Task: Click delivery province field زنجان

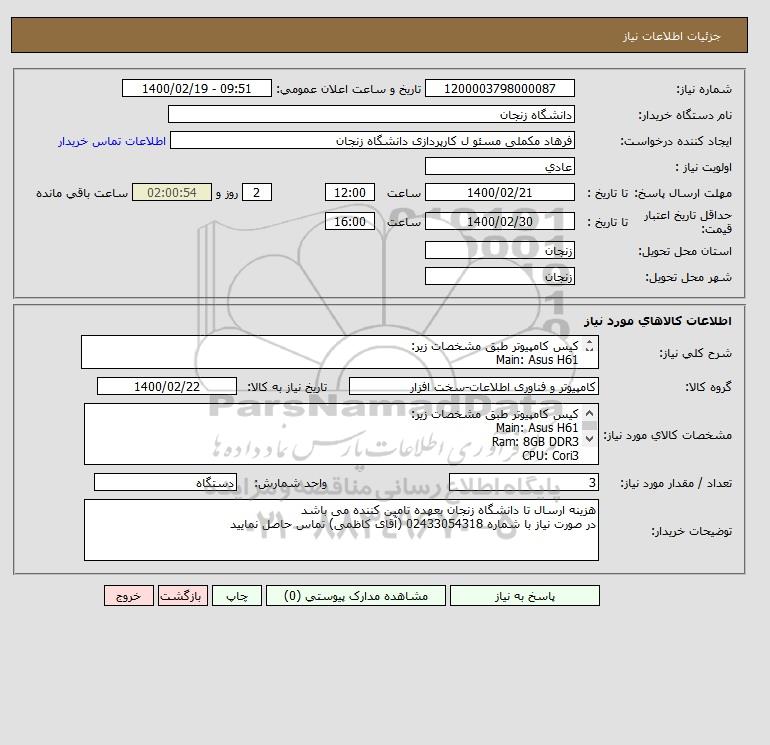Action: pos(499,250)
